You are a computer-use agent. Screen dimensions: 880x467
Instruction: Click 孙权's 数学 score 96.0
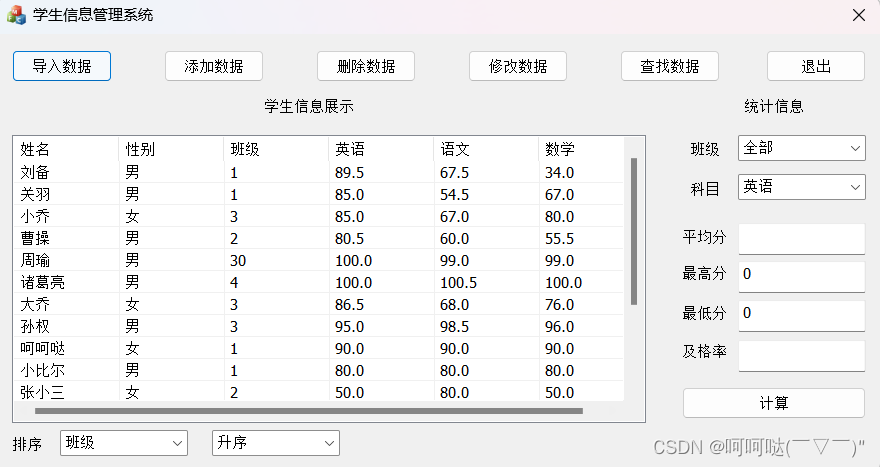point(559,327)
